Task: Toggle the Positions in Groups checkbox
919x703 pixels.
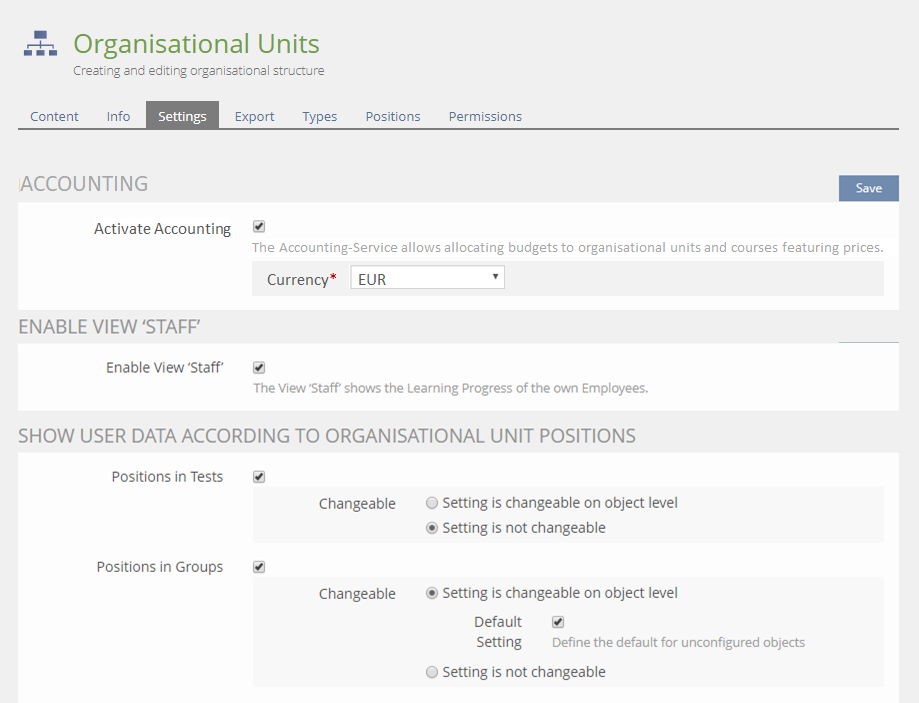Action: click(x=259, y=567)
